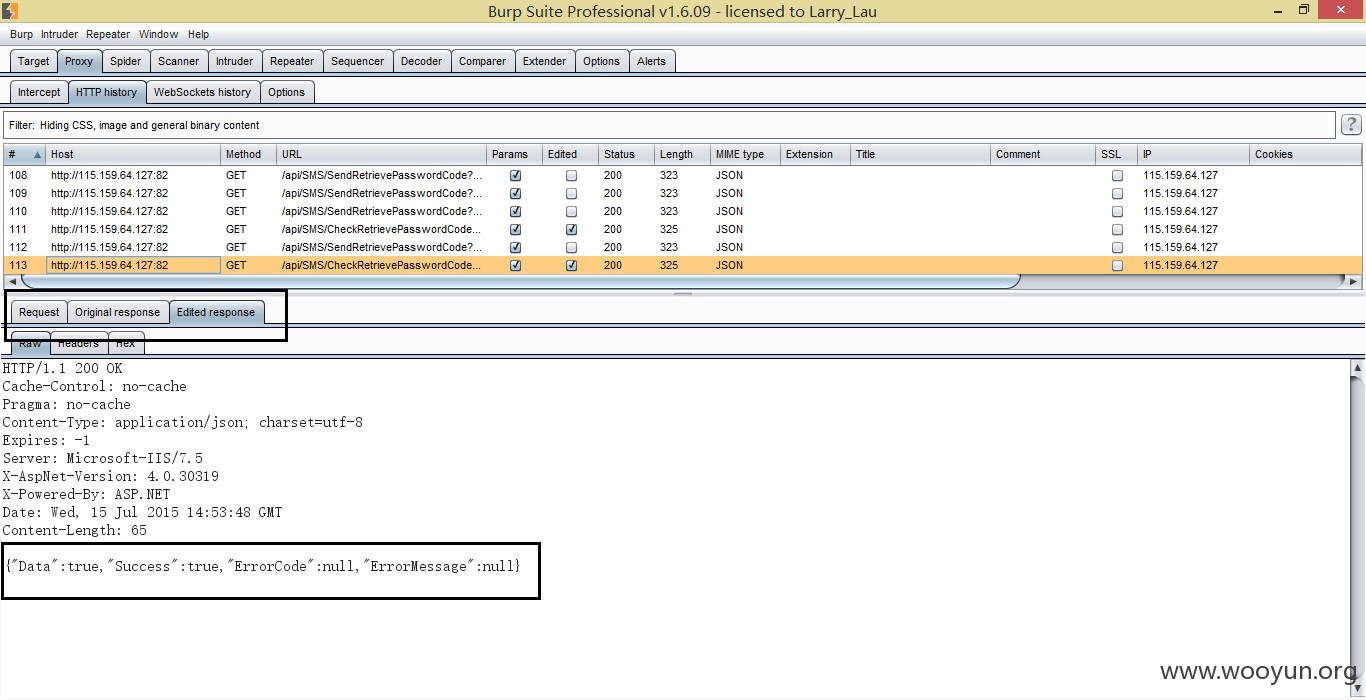Sort by the Status column header
This screenshot has height=700, width=1366.
pyautogui.click(x=626, y=154)
